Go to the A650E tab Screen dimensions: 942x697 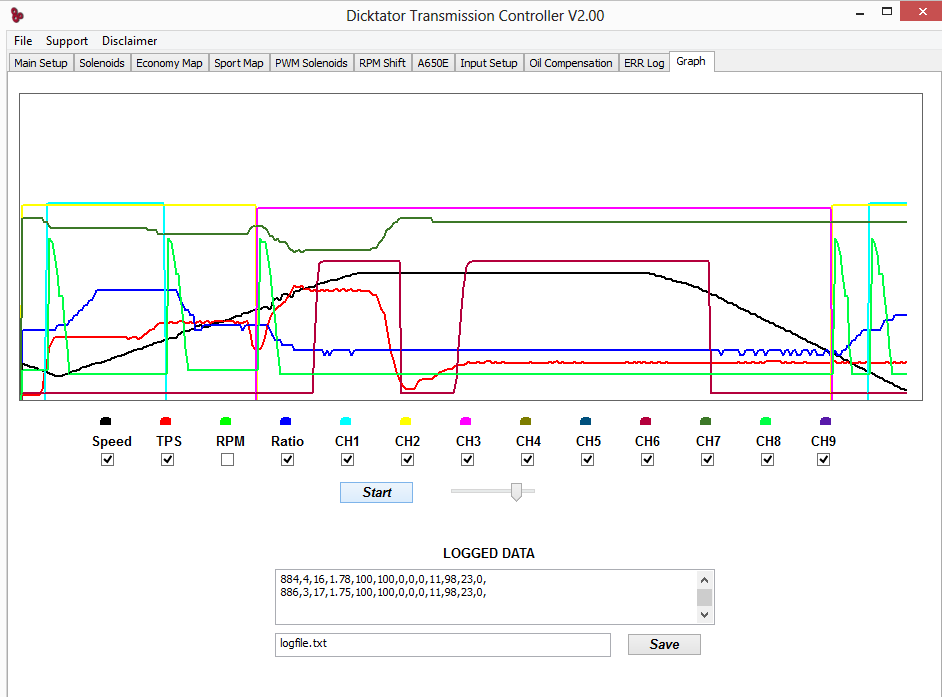point(433,63)
